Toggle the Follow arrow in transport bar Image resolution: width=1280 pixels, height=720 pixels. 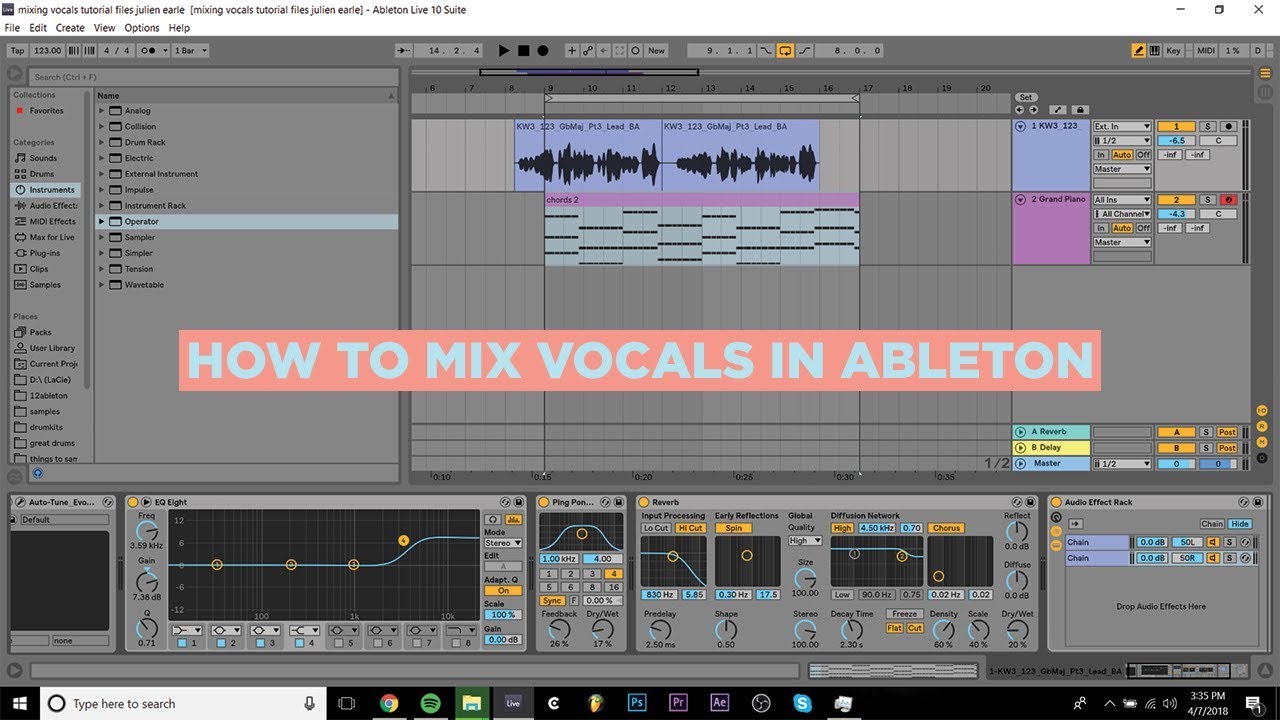coord(403,50)
